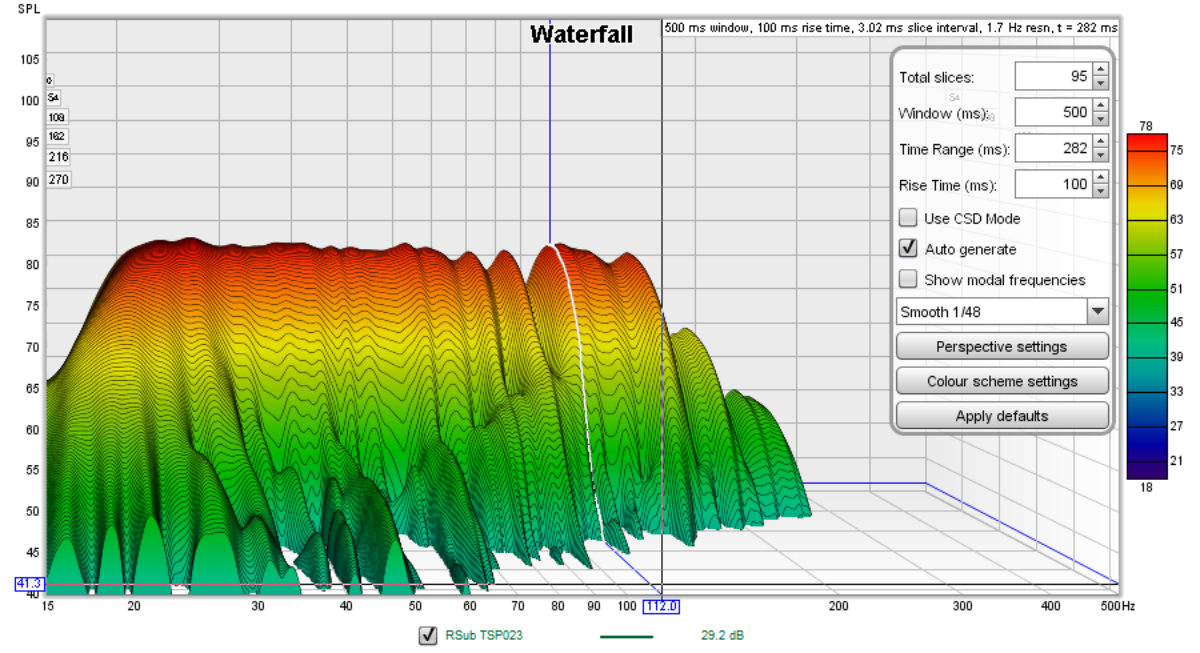Lower Rise Time using down arrow
1200x653 pixels.
click(x=1101, y=192)
